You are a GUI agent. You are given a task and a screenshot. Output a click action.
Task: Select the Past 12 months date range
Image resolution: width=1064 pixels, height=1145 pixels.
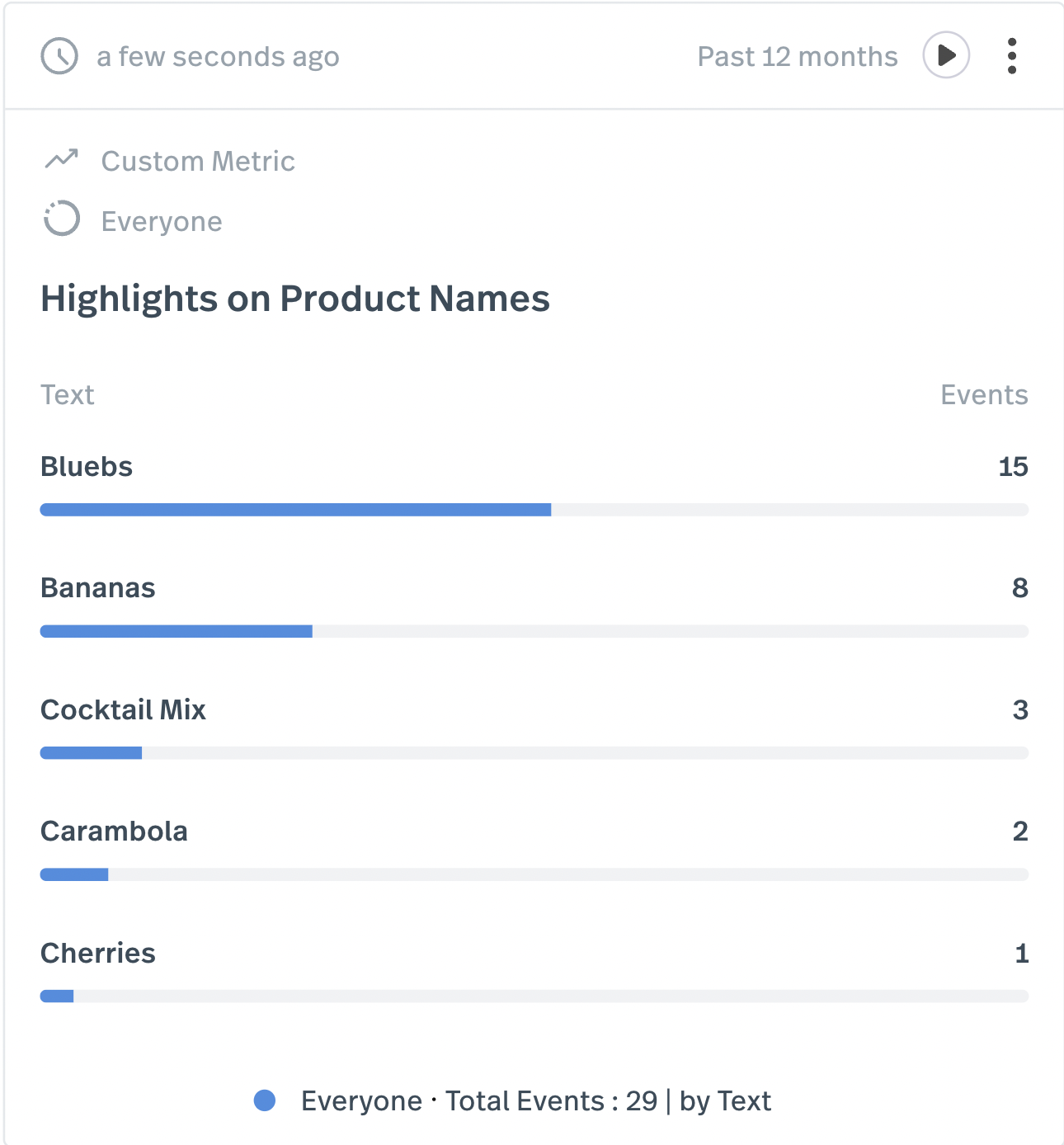pyautogui.click(x=797, y=56)
